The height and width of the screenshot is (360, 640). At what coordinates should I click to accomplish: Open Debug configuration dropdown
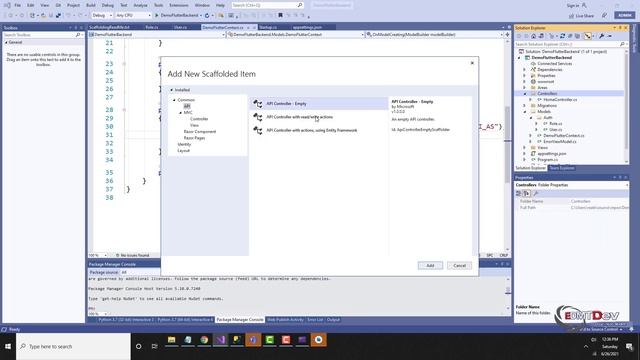pos(102,15)
